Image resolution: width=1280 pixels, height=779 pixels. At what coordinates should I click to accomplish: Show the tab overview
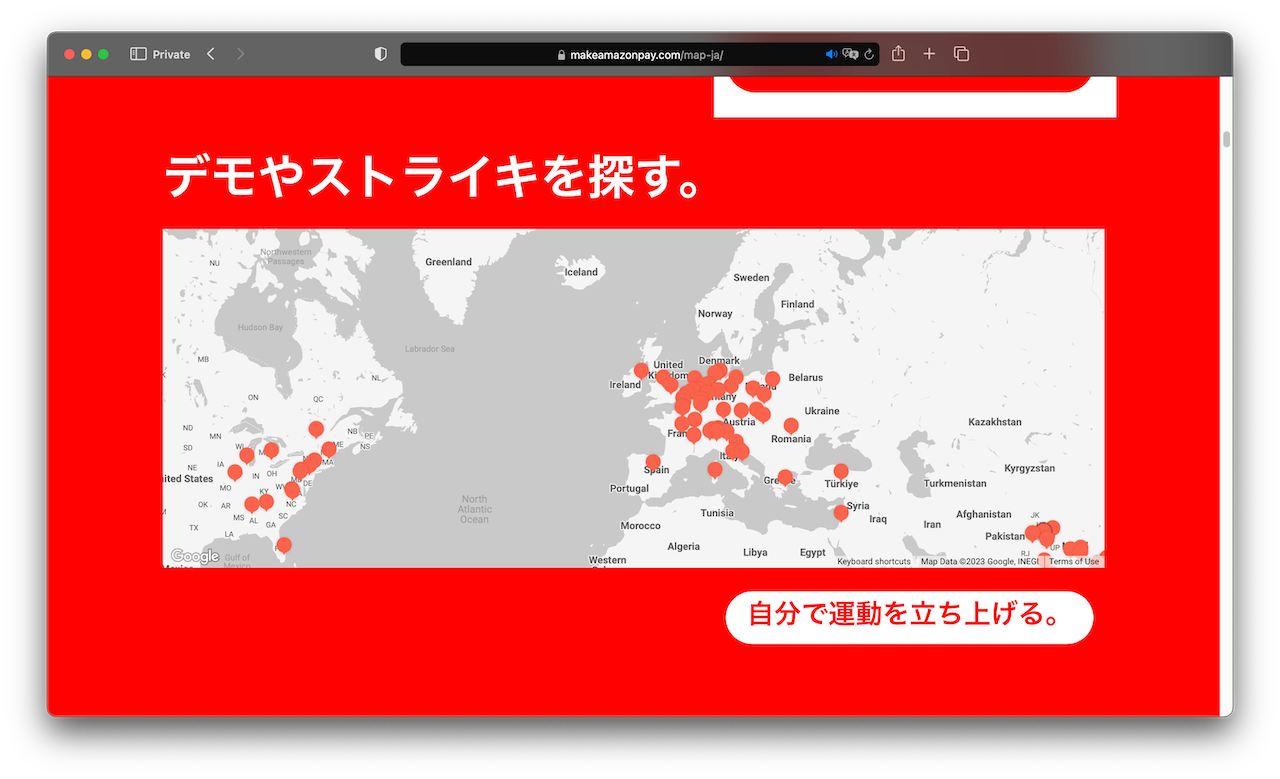tap(961, 54)
